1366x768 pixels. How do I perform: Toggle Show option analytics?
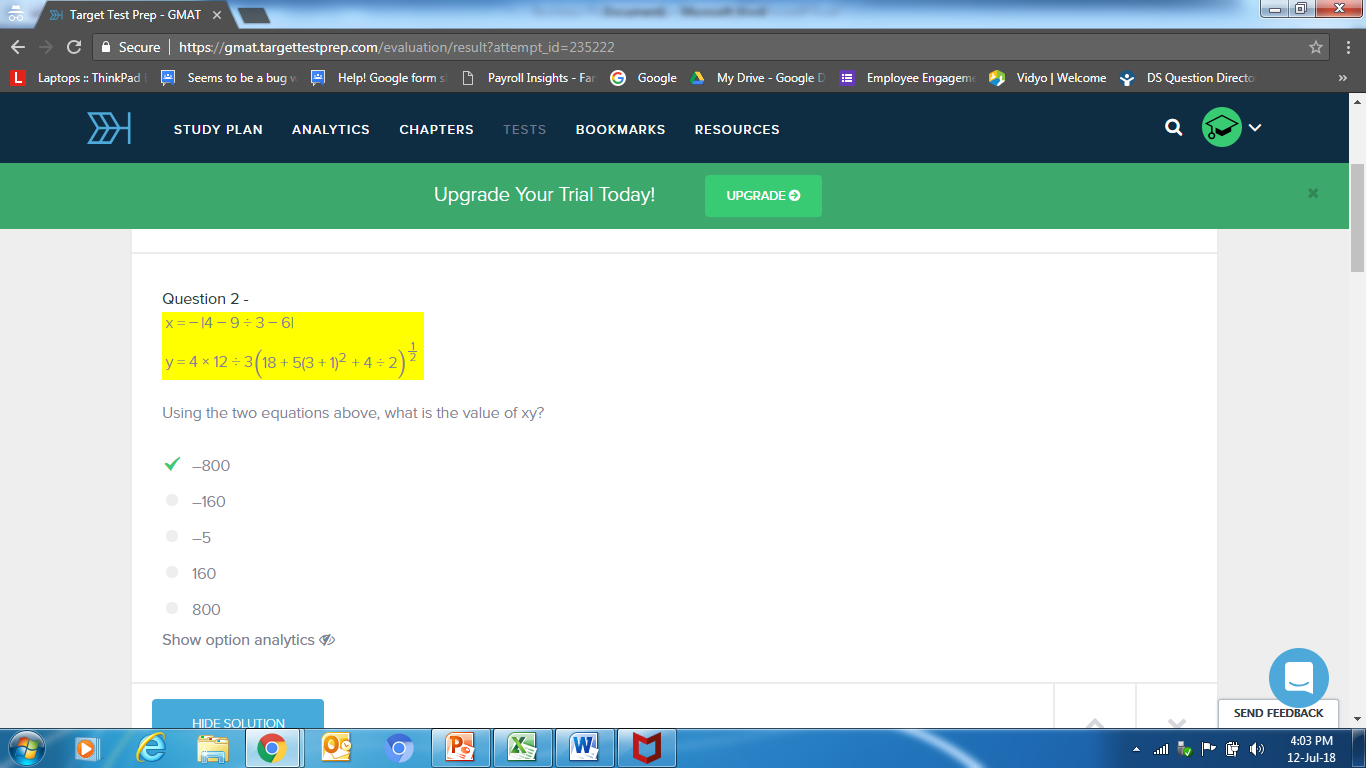[x=248, y=640]
